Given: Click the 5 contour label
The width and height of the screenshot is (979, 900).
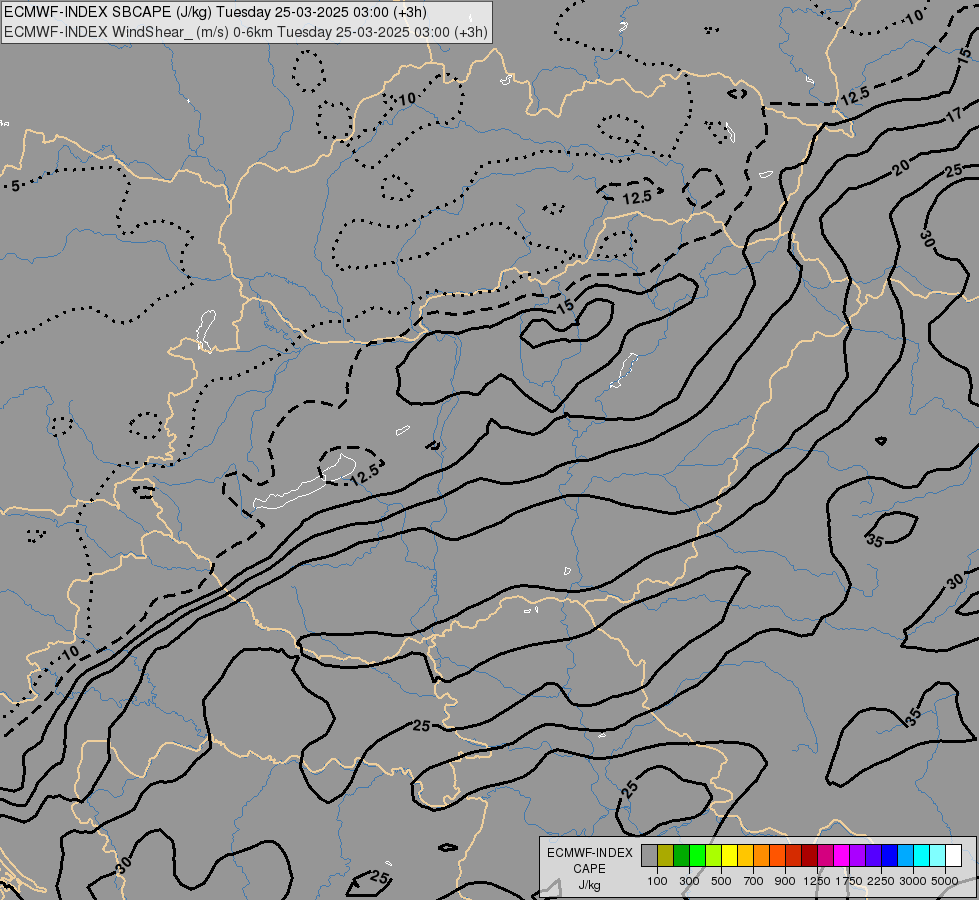Looking at the screenshot, I should point(16,185).
